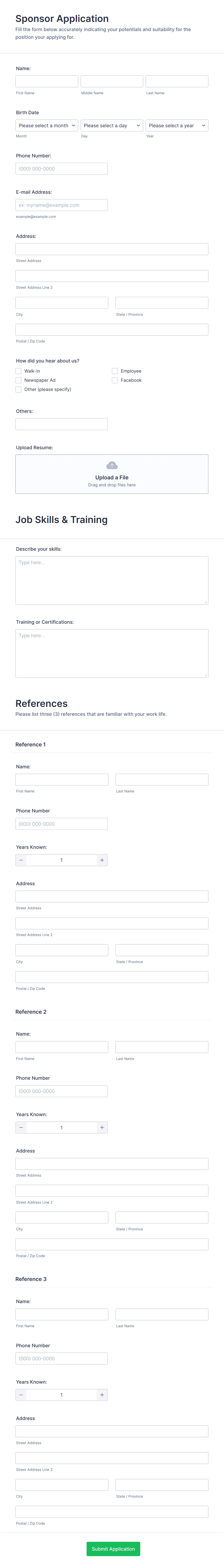Viewport: 224px width, 1568px height.
Task: Increase Reference 2 Years Known value
Action: pyautogui.click(x=102, y=1127)
